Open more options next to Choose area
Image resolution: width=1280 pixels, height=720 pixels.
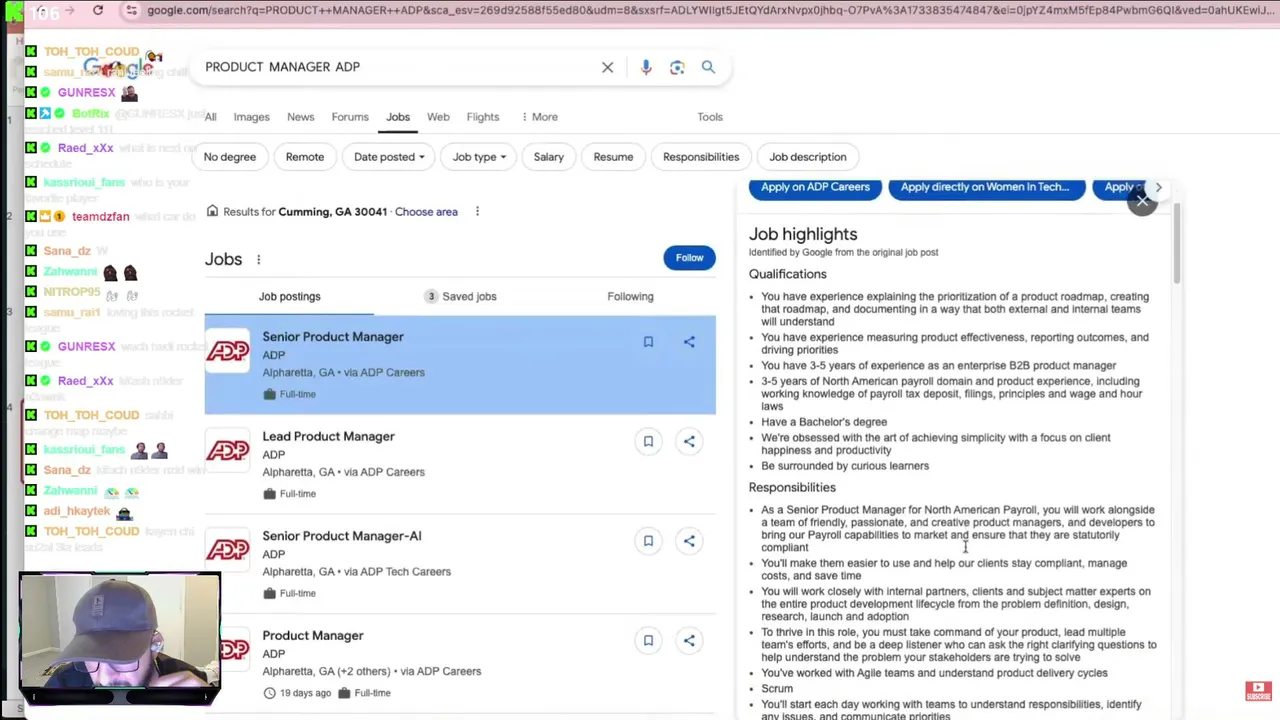[477, 211]
